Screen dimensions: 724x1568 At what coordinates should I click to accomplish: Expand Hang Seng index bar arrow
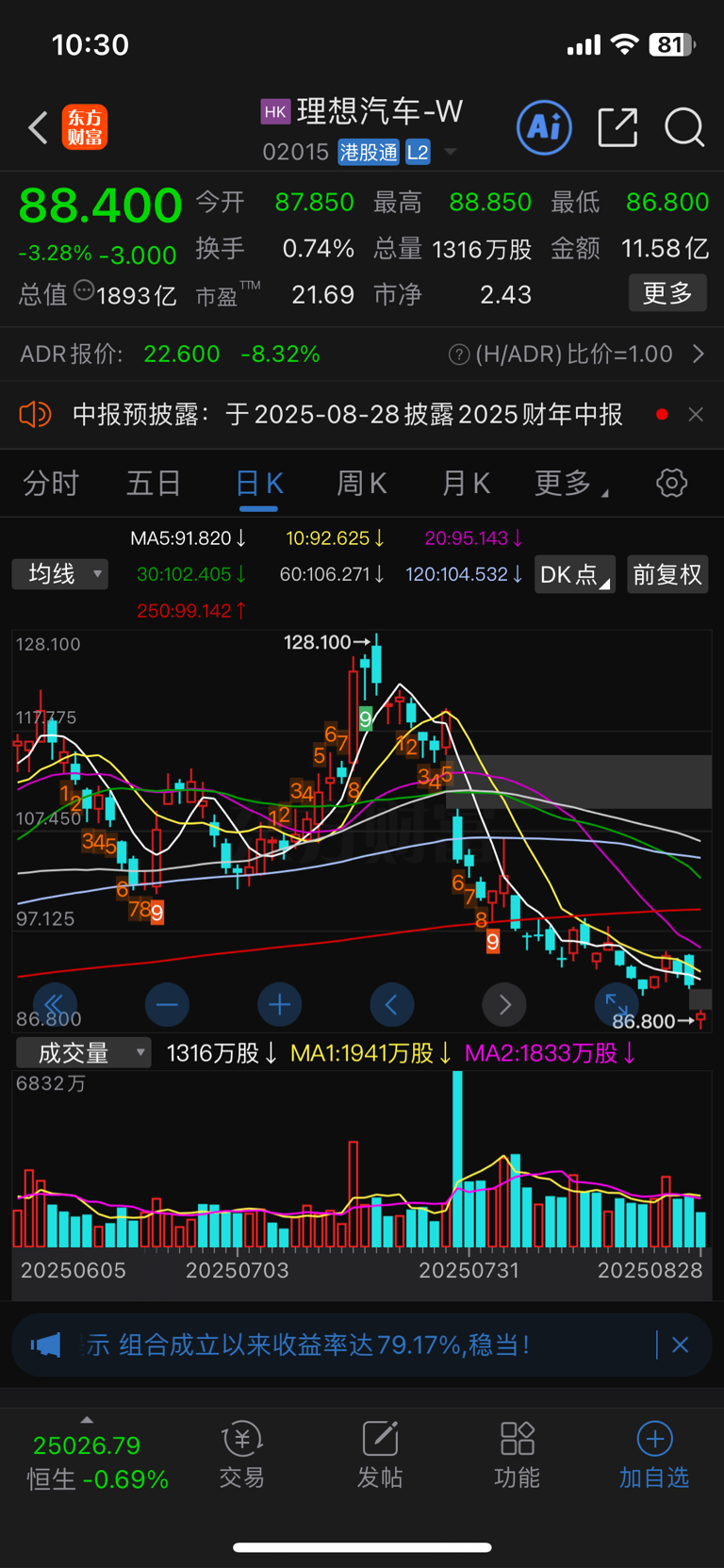click(x=87, y=1419)
